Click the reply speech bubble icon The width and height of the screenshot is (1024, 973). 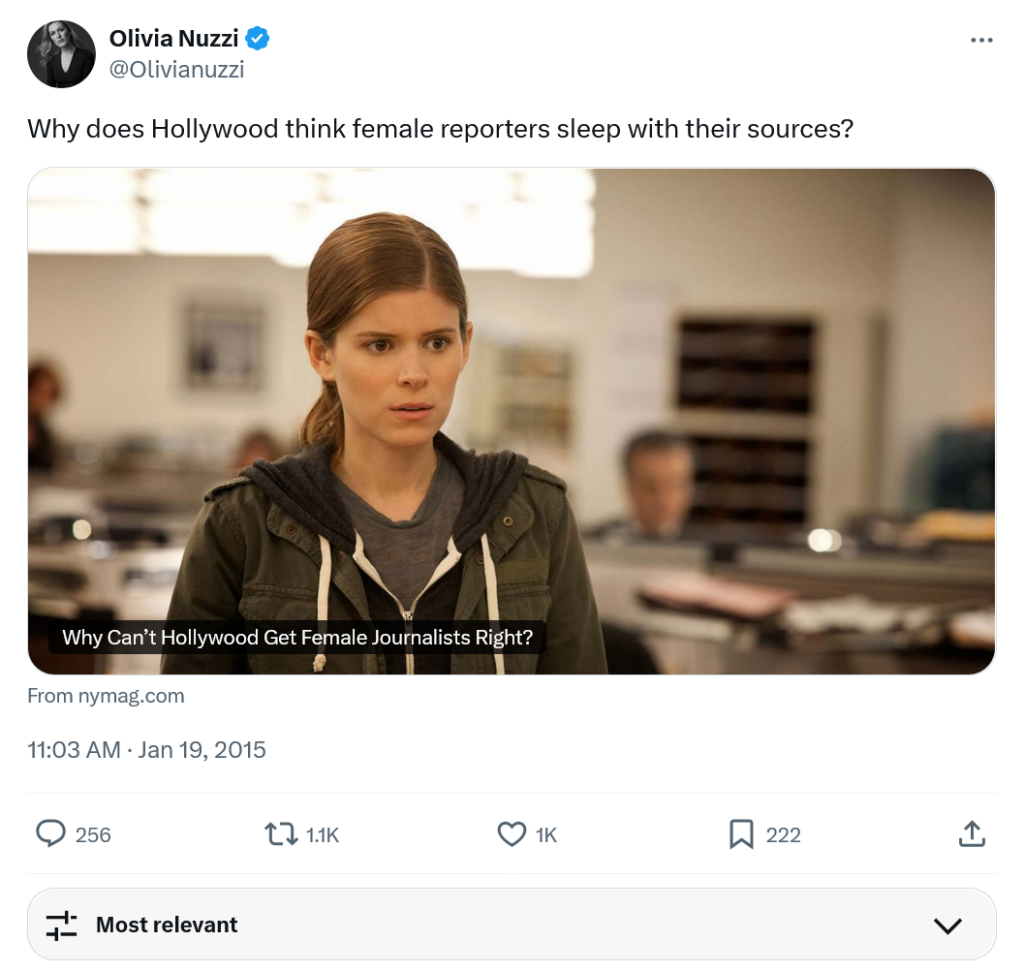click(51, 834)
